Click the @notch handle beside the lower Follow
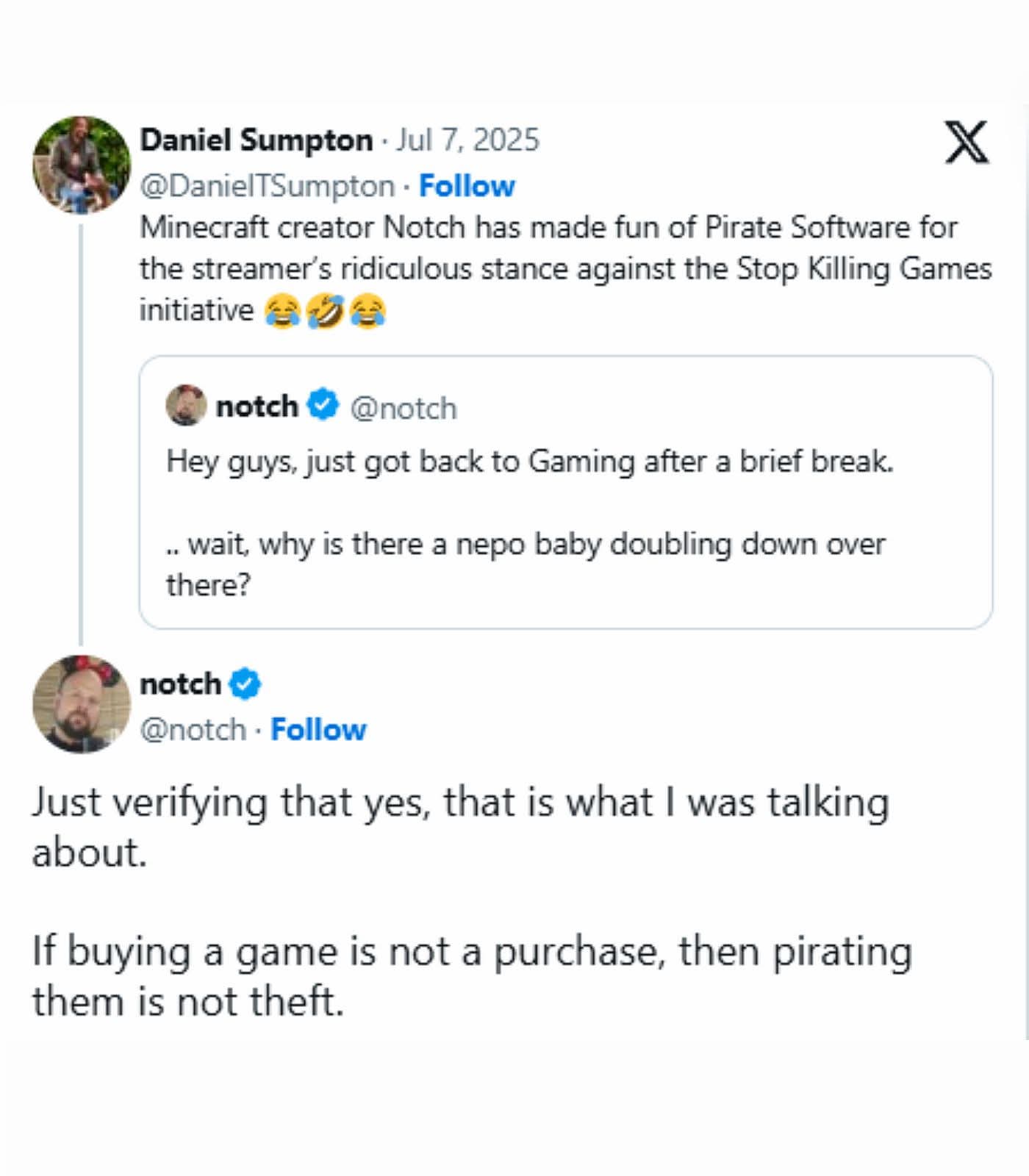The image size is (1029, 1176). coord(193,730)
